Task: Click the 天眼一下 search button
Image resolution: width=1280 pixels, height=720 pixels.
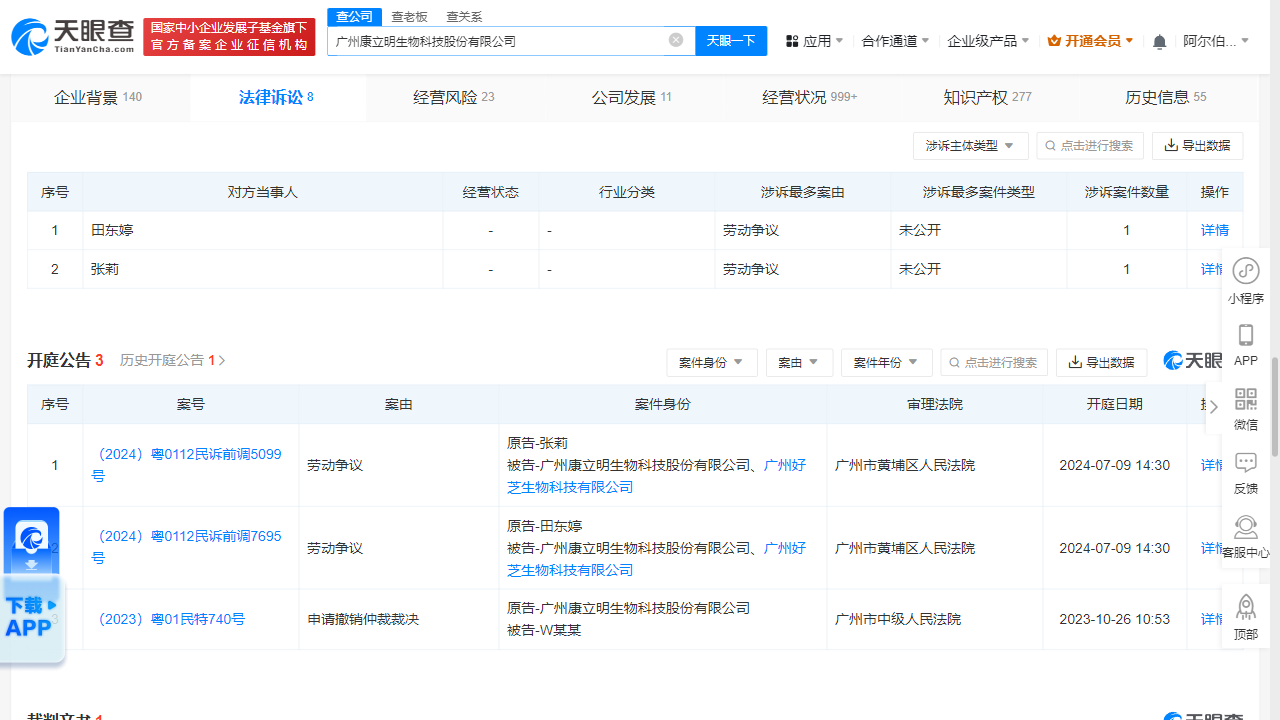Action: click(x=731, y=40)
